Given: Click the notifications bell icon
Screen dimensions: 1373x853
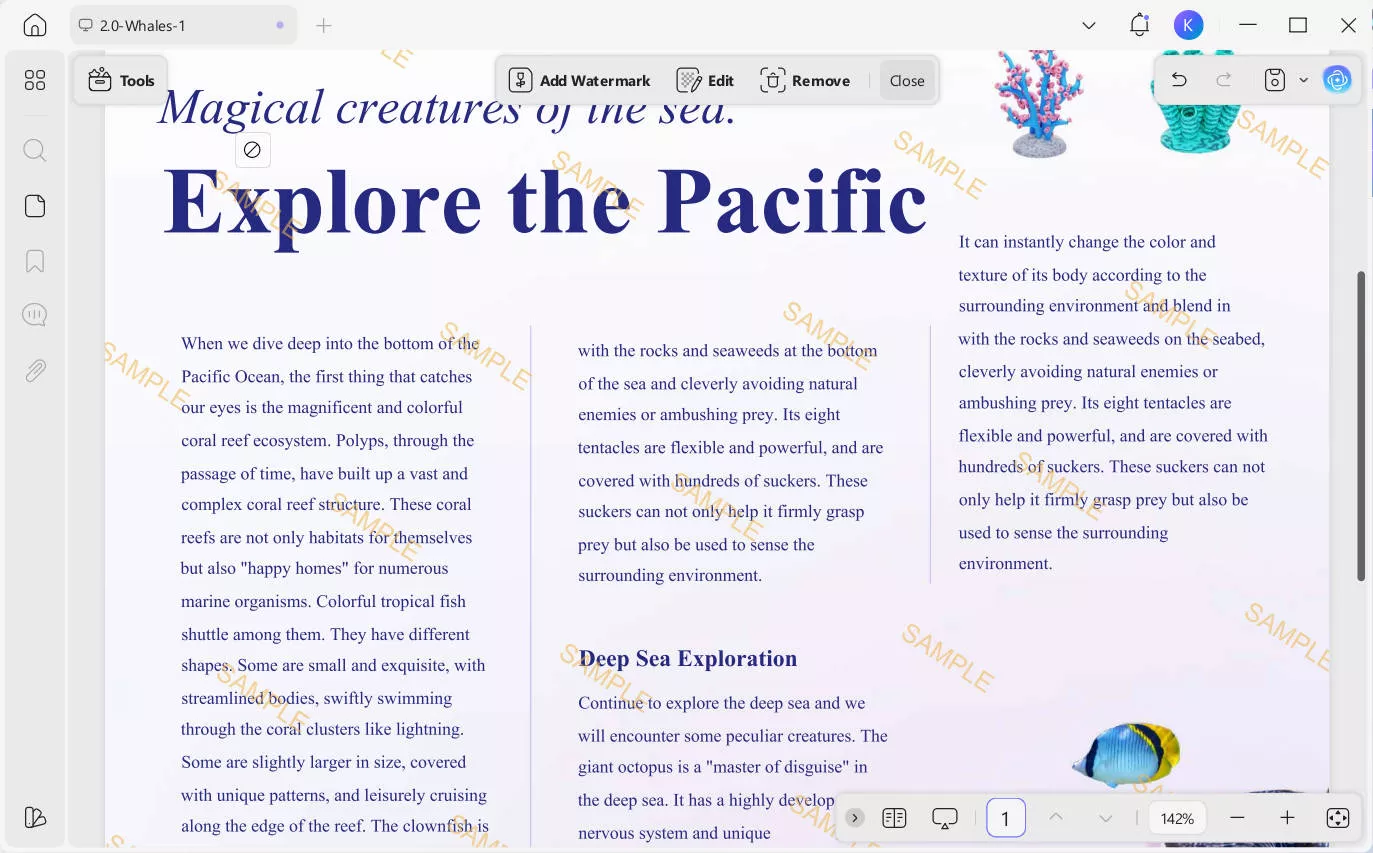Looking at the screenshot, I should [x=1139, y=25].
